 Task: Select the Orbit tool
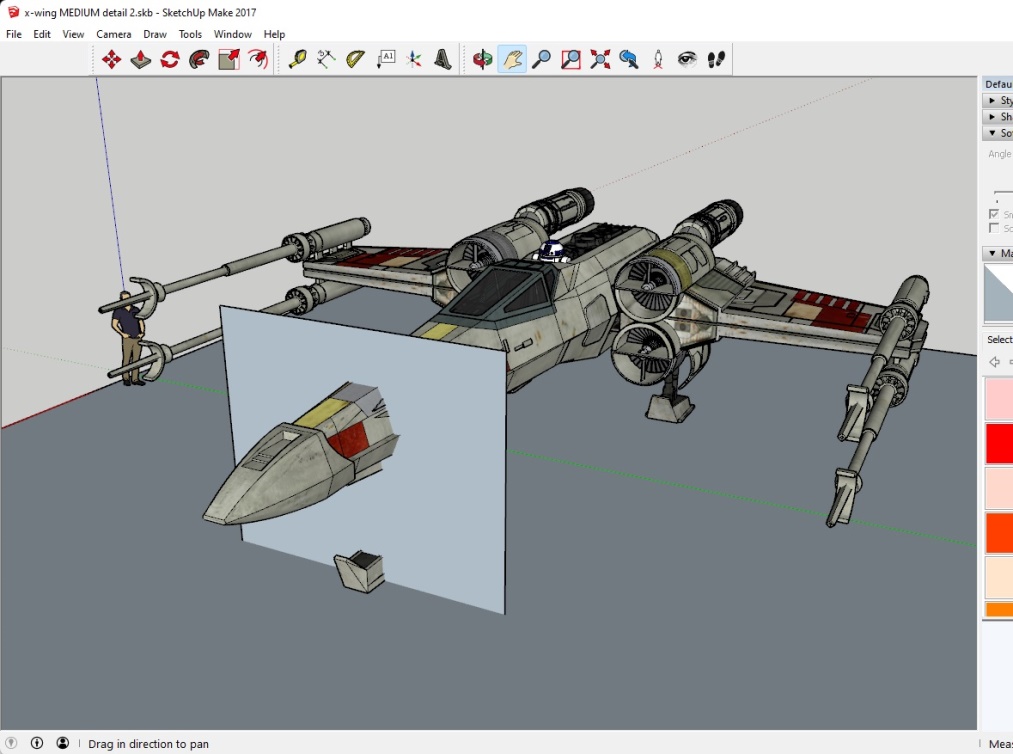(483, 59)
